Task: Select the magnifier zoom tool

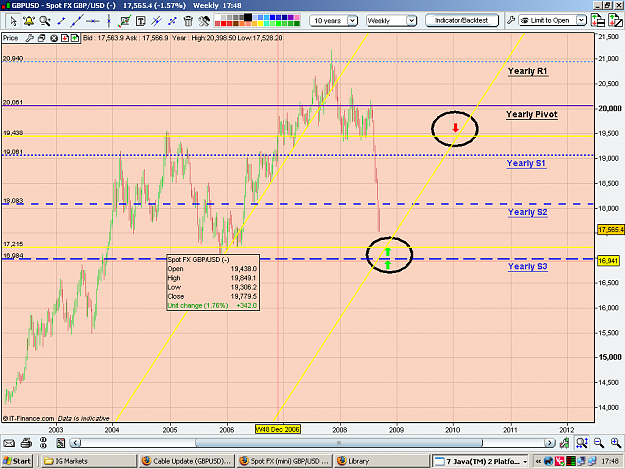Action: [x=45, y=20]
